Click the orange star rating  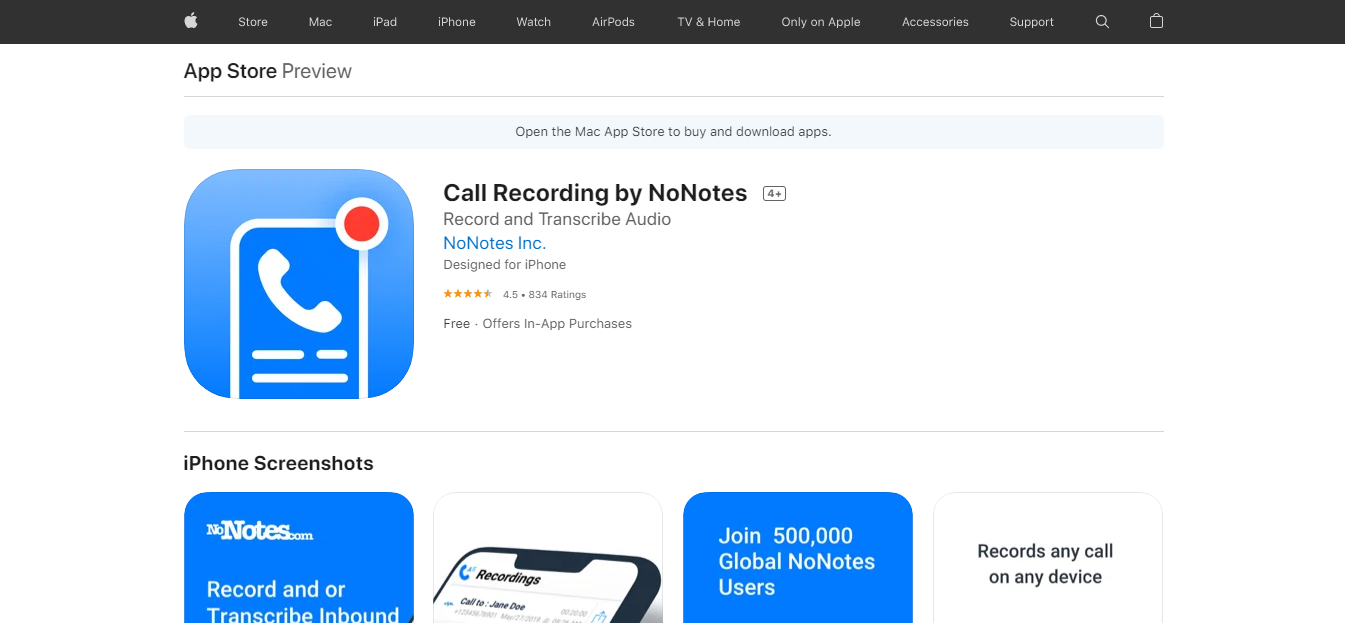pyautogui.click(x=468, y=294)
